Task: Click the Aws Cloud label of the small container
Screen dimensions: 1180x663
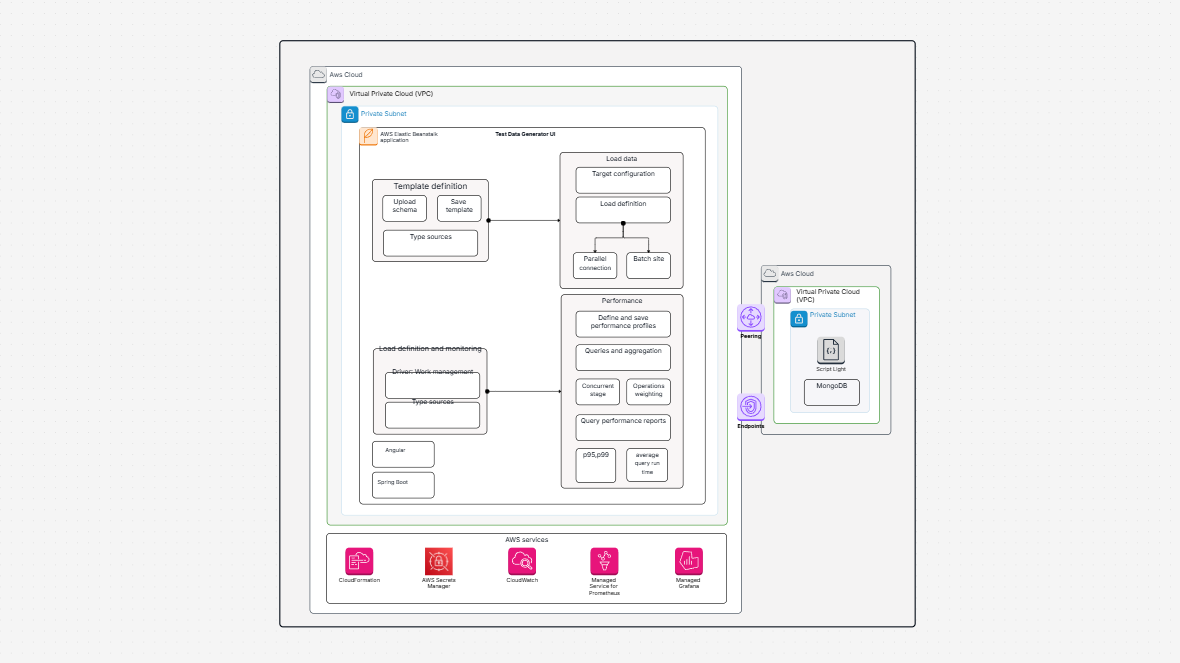Action: pyautogui.click(x=797, y=274)
